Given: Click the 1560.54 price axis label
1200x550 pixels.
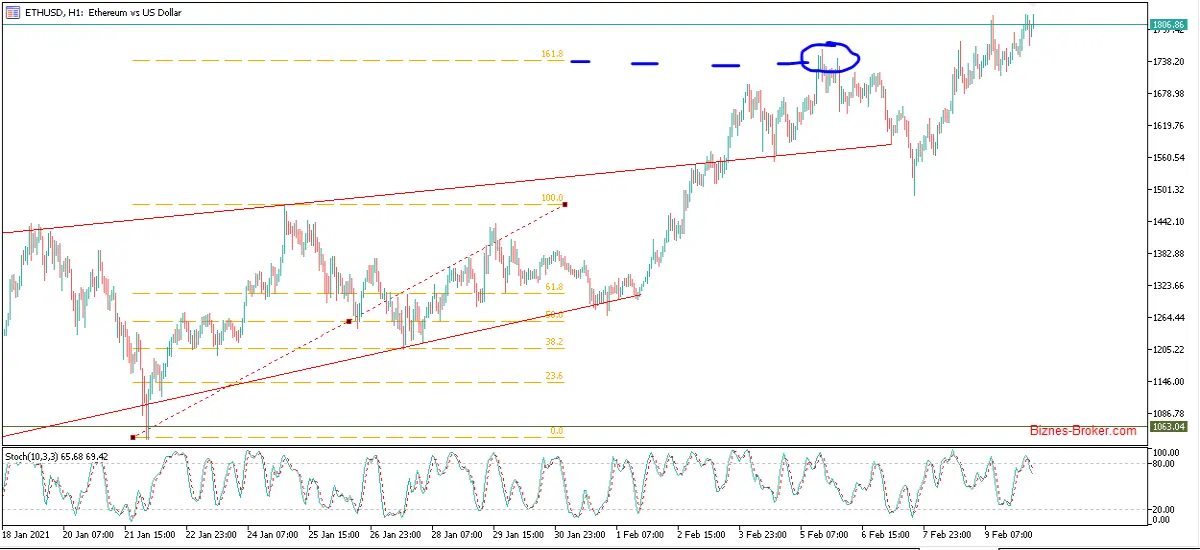Looking at the screenshot, I should pyautogui.click(x=1168, y=158).
